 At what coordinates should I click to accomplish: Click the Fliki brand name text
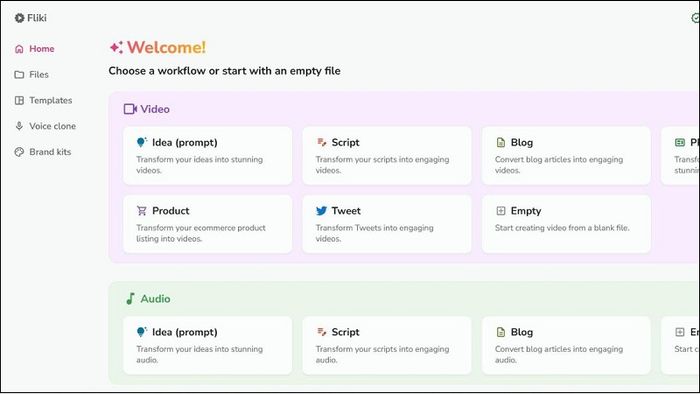(37, 18)
